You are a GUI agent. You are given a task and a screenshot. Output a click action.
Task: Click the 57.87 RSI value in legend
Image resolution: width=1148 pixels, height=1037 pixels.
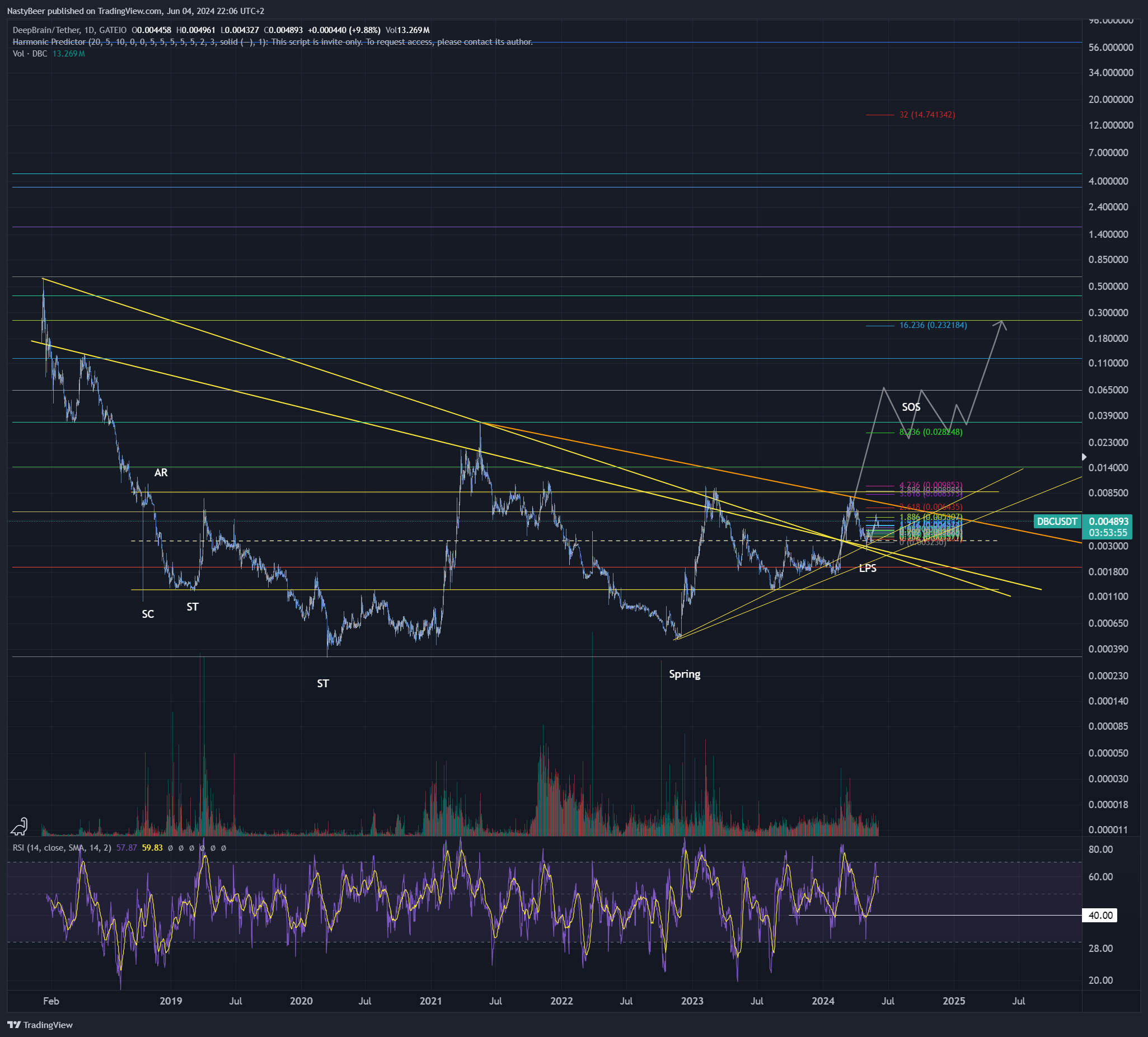click(126, 847)
